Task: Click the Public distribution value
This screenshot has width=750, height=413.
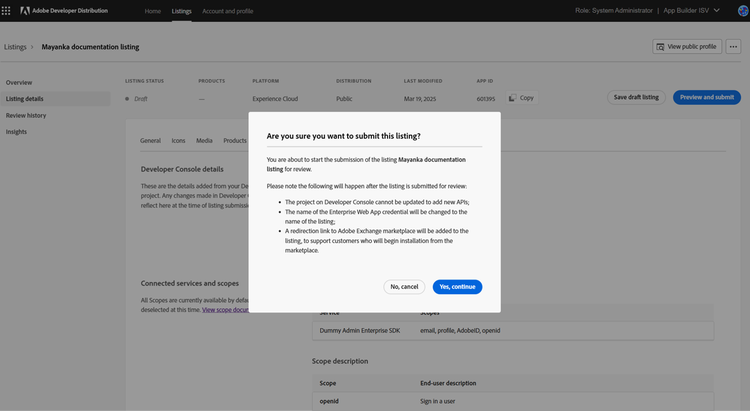Action: [x=344, y=99]
